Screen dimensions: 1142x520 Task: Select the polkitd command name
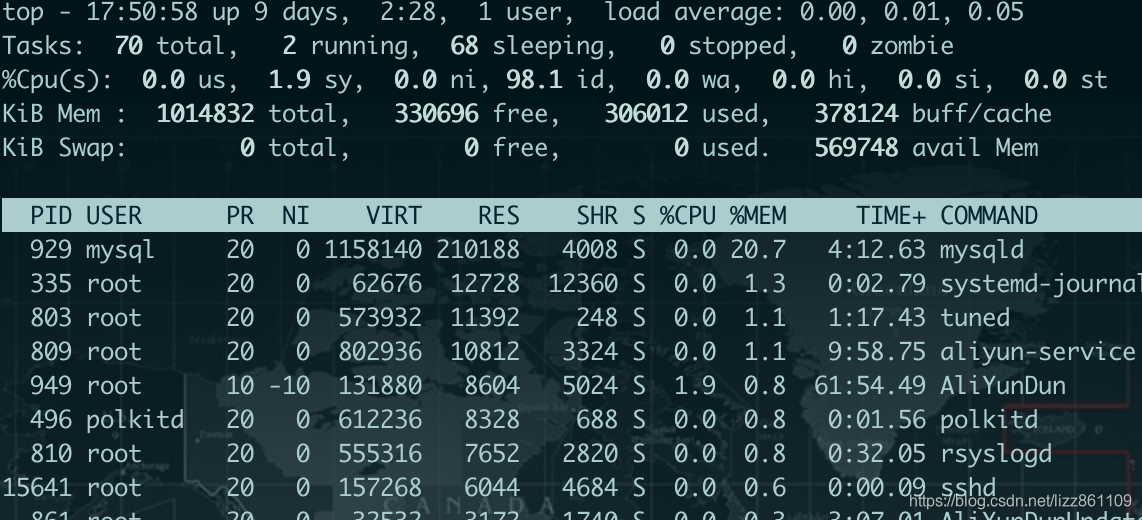click(x=989, y=420)
